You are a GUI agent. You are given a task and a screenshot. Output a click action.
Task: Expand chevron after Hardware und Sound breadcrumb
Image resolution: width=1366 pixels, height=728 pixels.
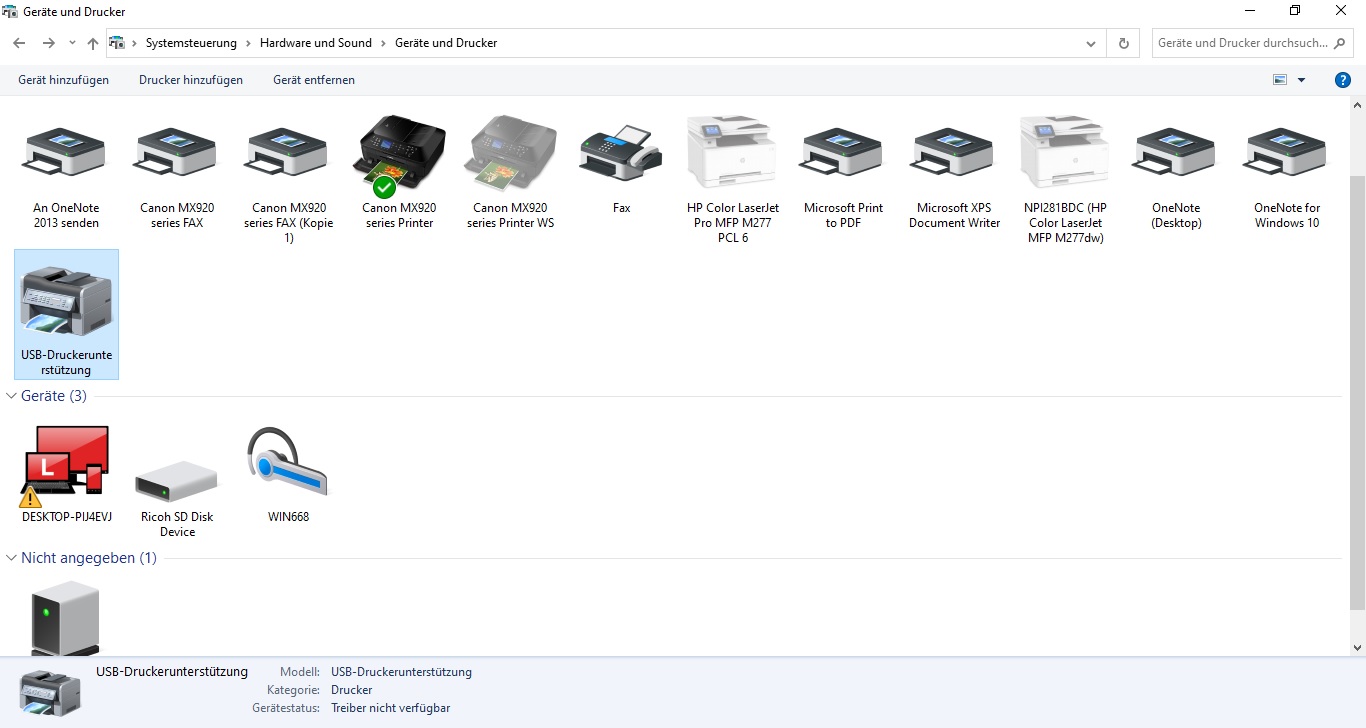point(383,43)
